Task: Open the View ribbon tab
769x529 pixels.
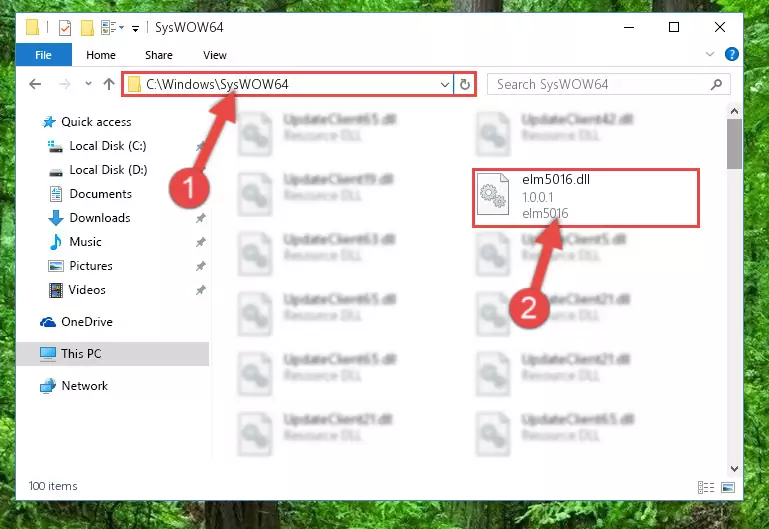Action: coord(215,55)
